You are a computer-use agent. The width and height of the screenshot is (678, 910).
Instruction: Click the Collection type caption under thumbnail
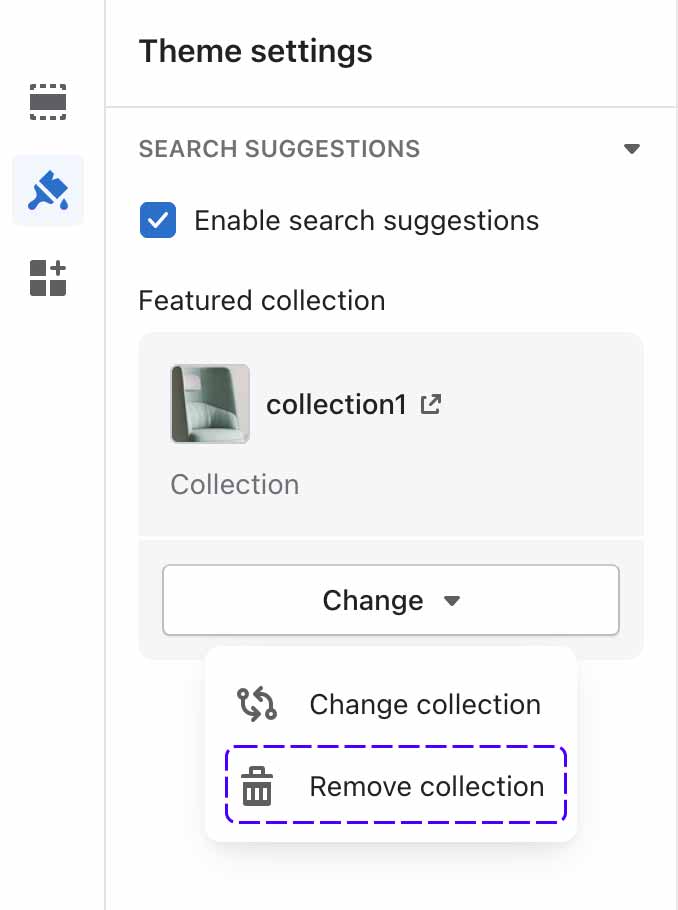pyautogui.click(x=235, y=485)
